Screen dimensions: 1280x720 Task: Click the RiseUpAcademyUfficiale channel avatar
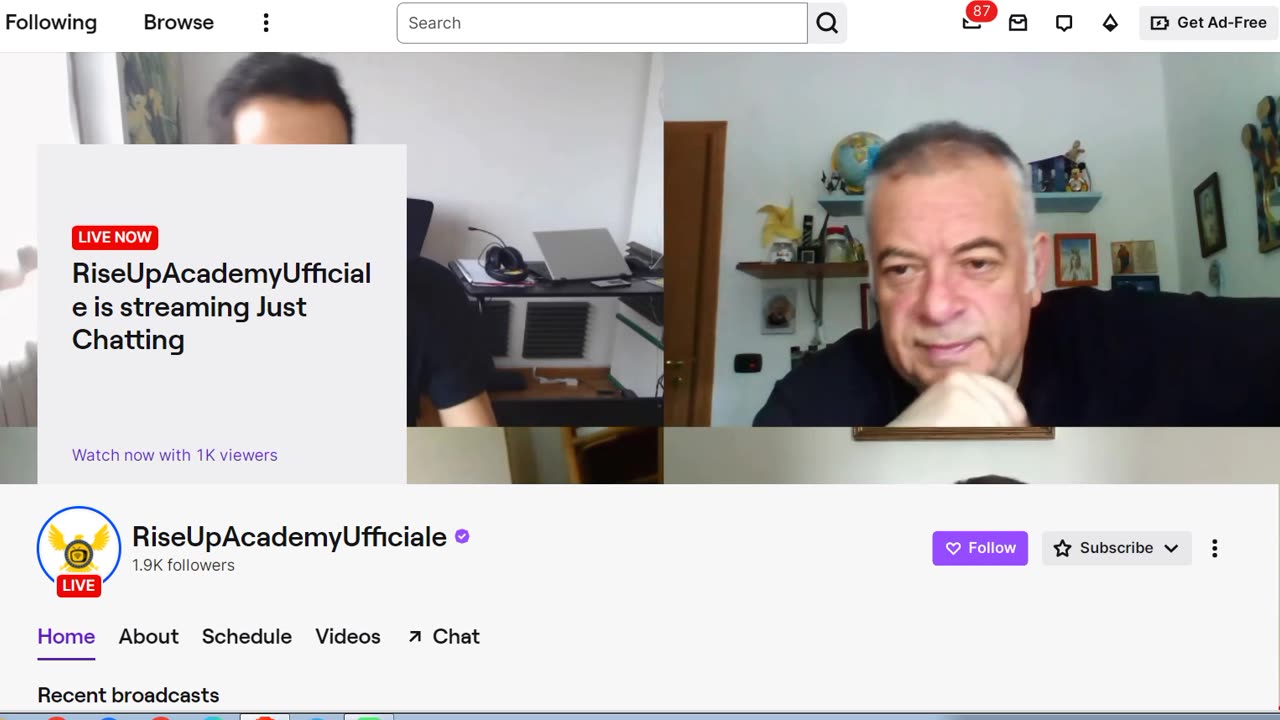[78, 548]
